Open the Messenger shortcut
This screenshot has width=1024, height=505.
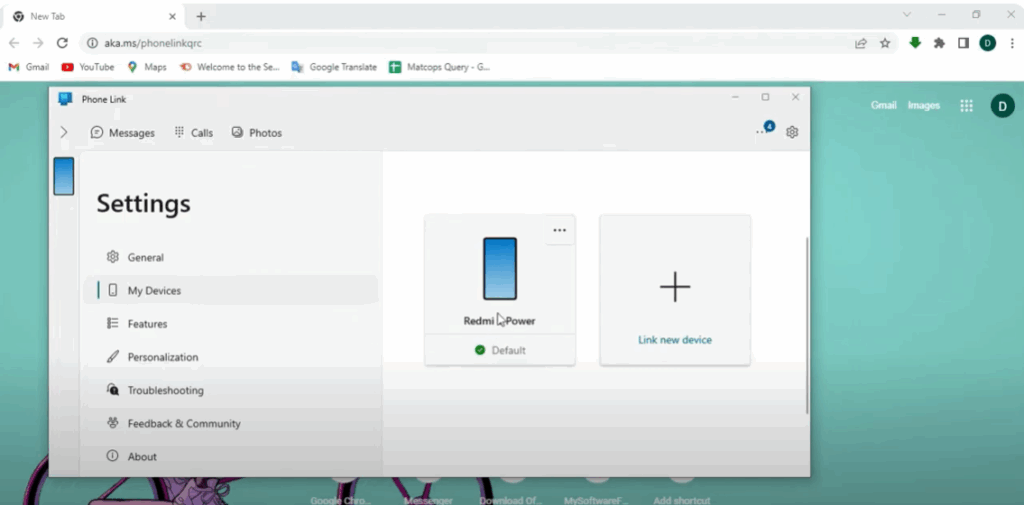428,491
